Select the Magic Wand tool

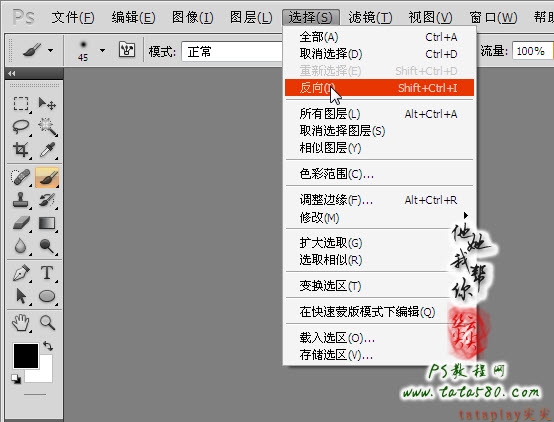point(47,127)
